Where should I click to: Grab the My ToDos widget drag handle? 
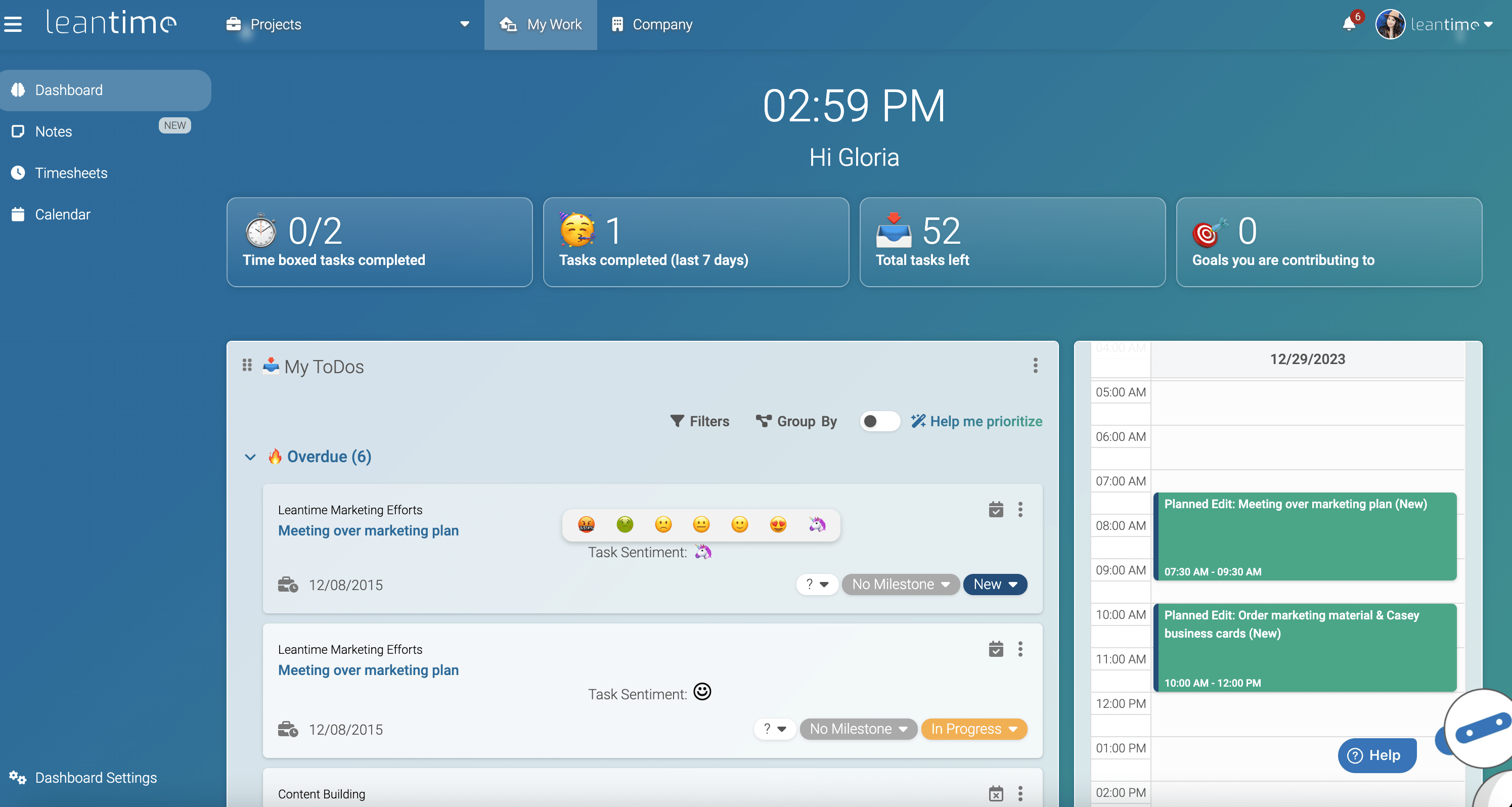pyautogui.click(x=247, y=366)
